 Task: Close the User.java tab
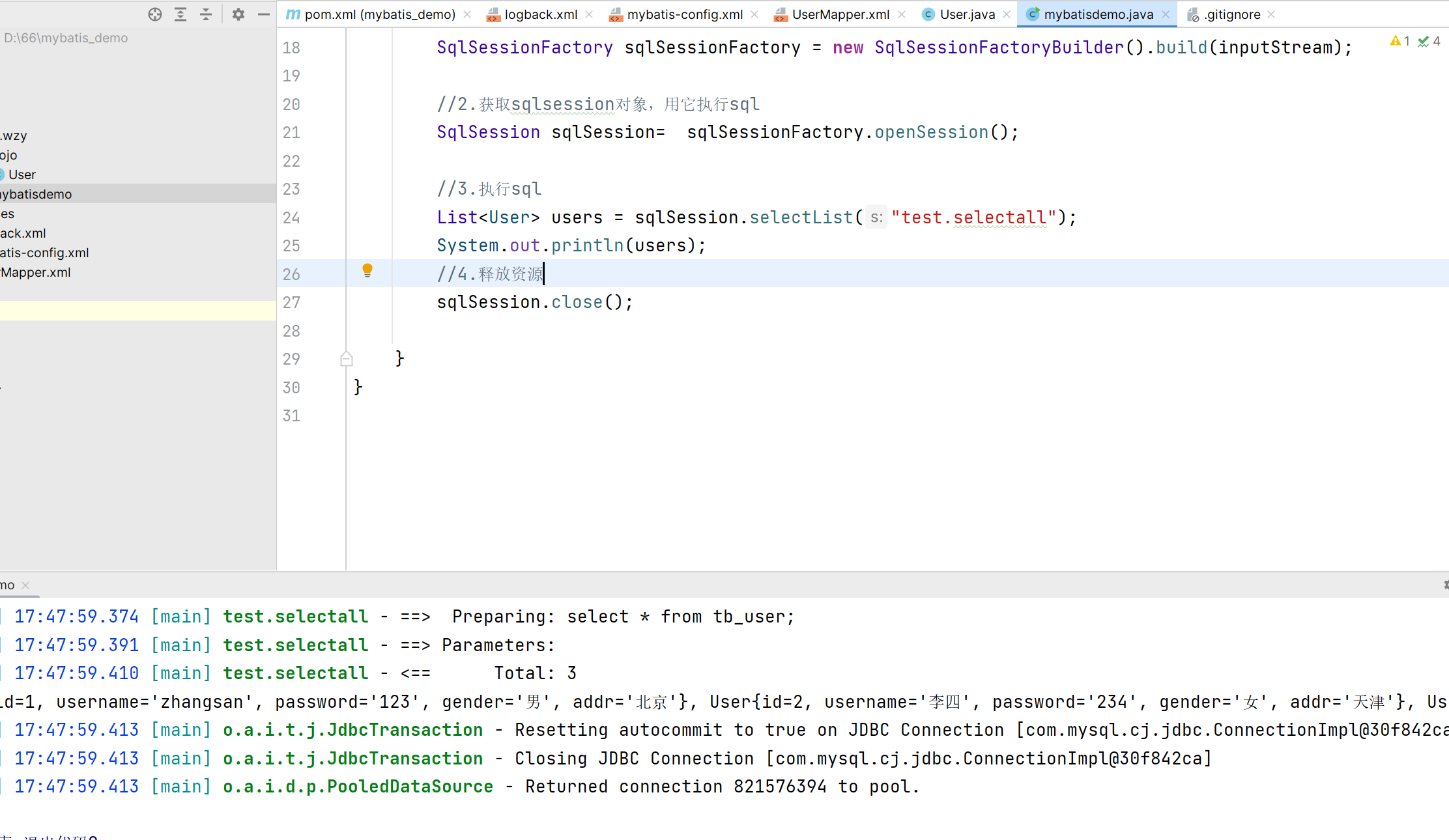tap(1007, 14)
